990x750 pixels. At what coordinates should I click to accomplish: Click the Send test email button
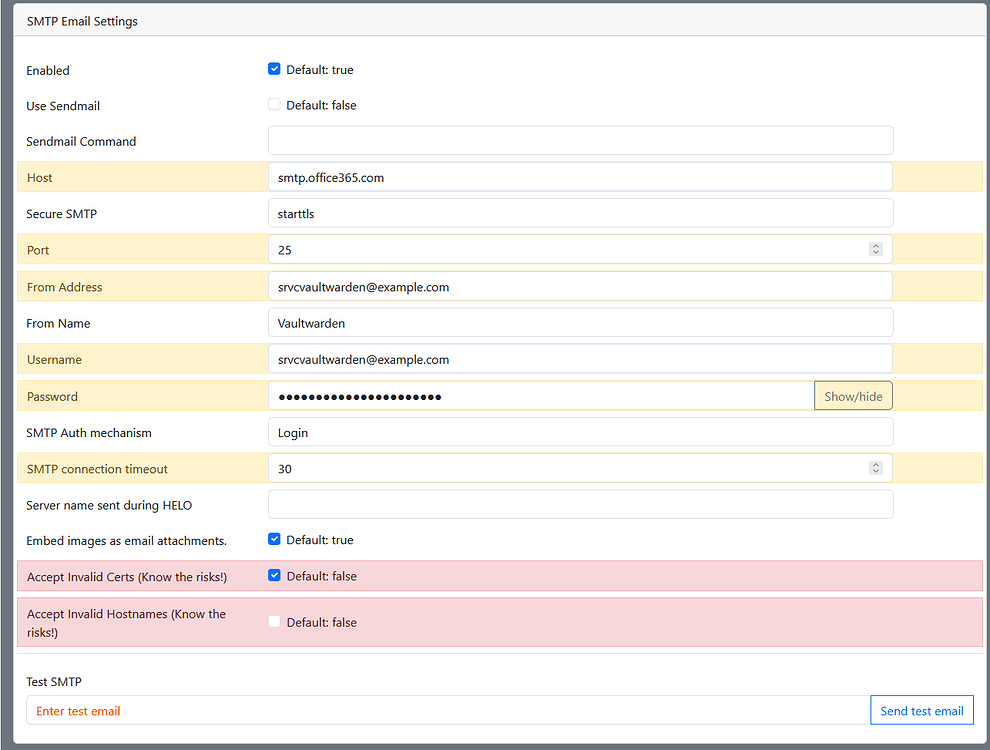click(922, 711)
